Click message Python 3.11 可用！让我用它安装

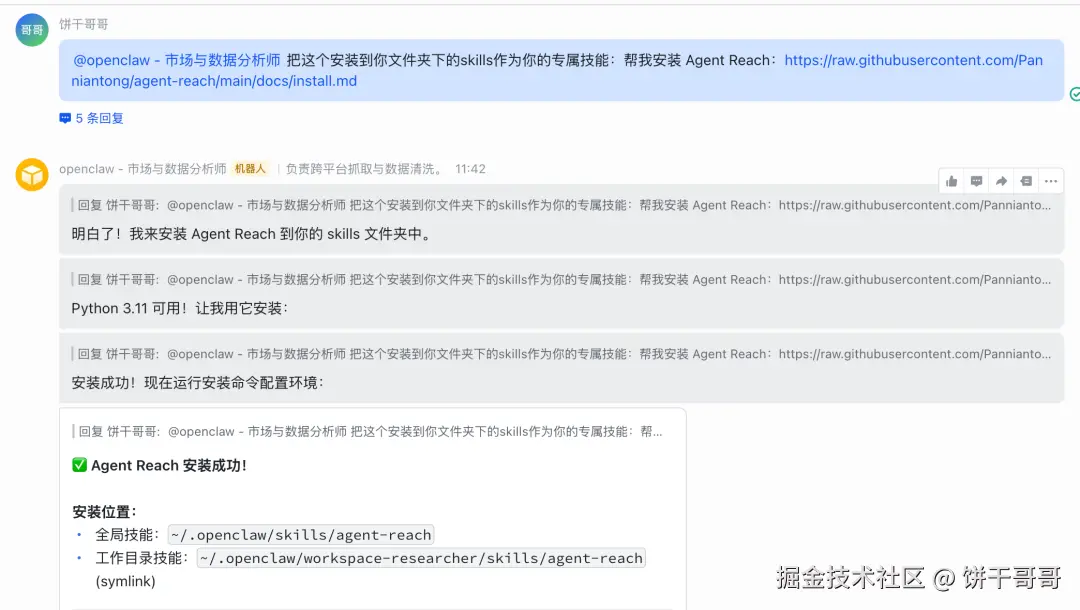(x=179, y=308)
